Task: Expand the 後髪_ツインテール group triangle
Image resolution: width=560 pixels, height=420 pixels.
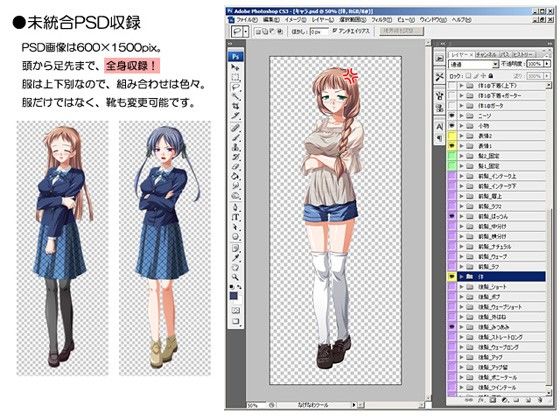Action: (461, 387)
